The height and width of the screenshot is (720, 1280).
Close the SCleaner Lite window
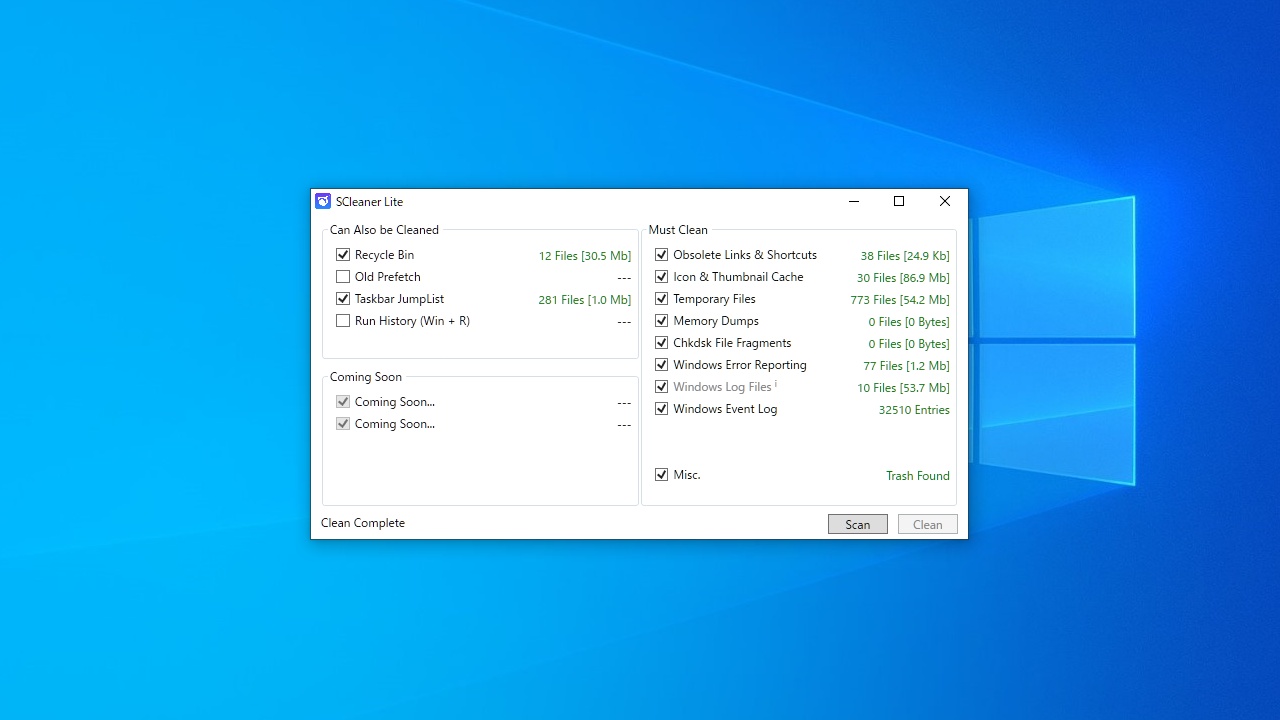944,201
